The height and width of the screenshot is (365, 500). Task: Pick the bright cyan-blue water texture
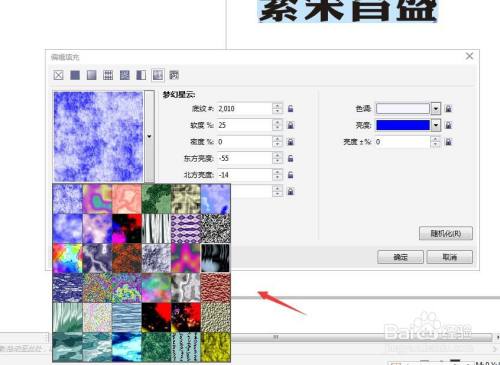(x=127, y=347)
